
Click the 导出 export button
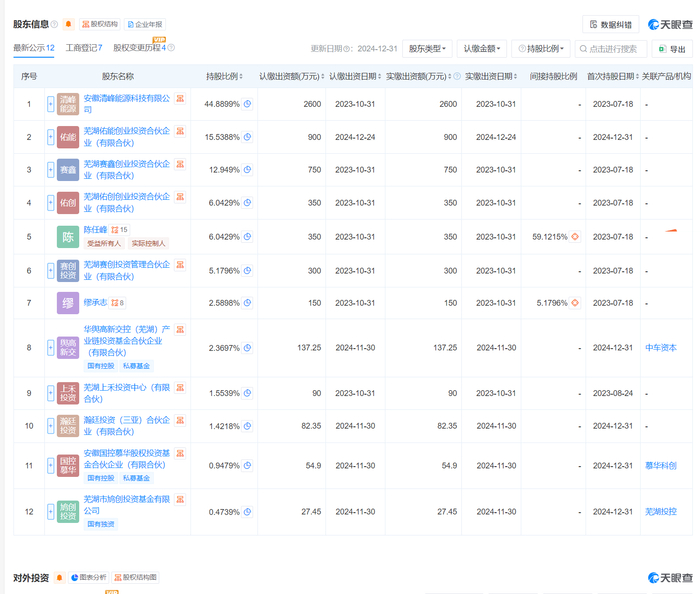[672, 49]
